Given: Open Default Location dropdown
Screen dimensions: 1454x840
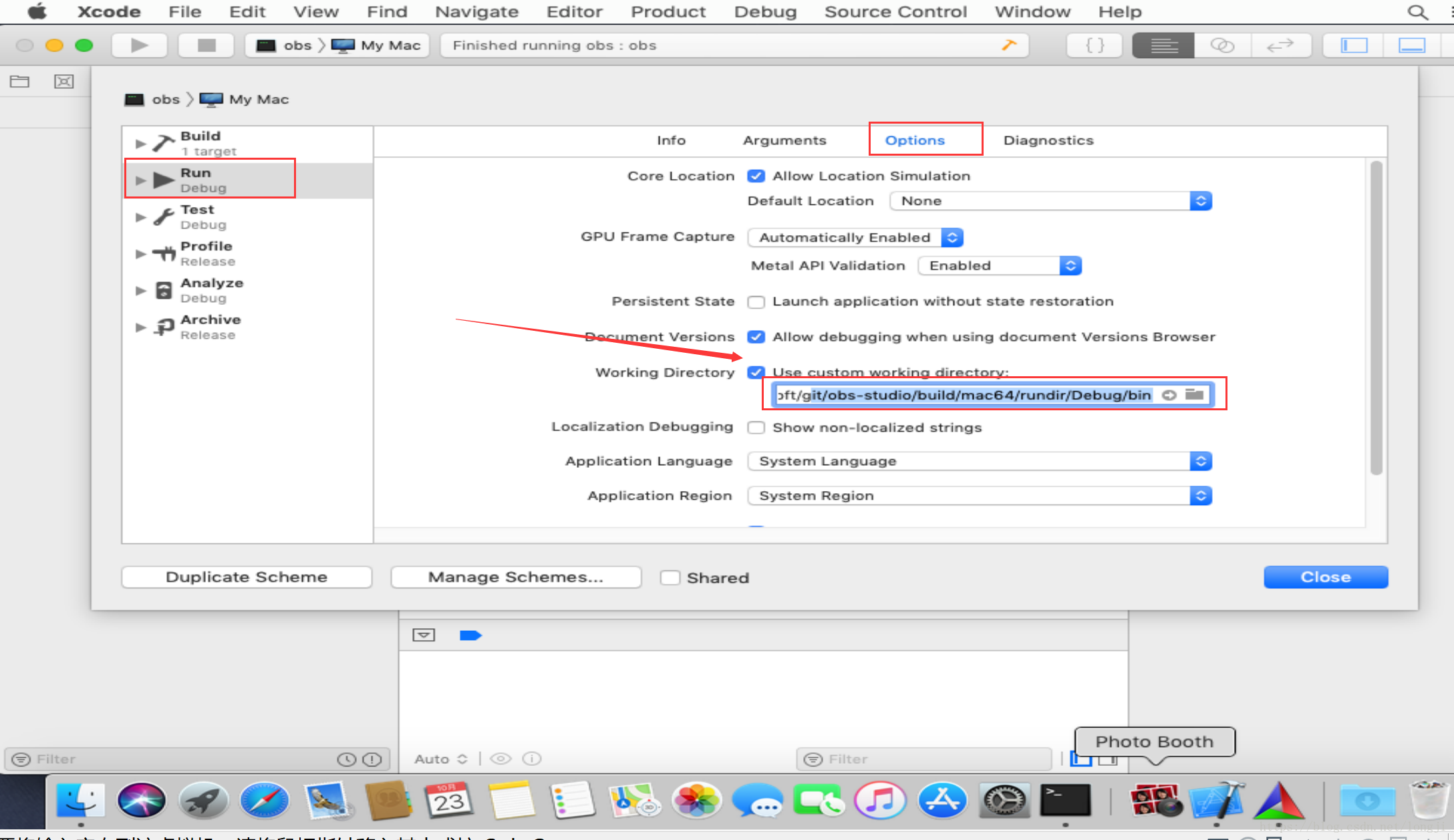Looking at the screenshot, I should point(1050,201).
